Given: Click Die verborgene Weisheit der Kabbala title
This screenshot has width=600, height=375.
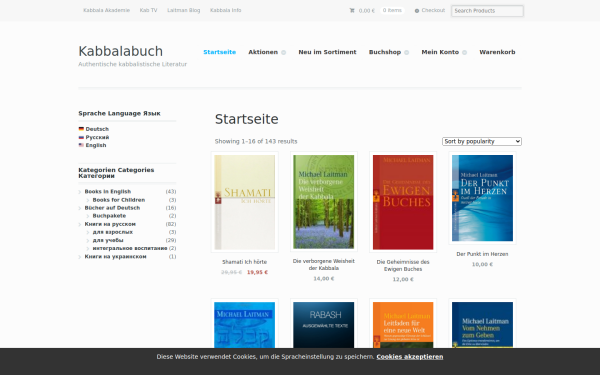Looking at the screenshot, I should coord(324,264).
